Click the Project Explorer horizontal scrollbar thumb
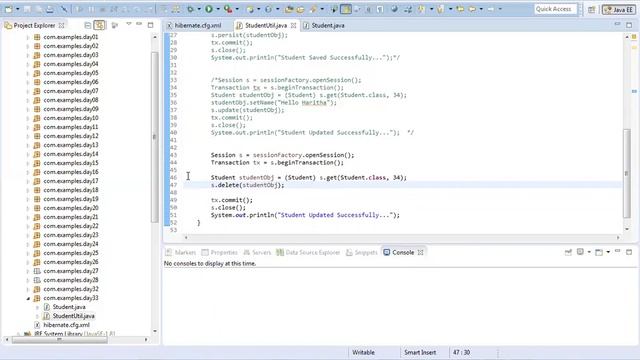Image resolution: width=640 pixels, height=360 pixels. 60,340
